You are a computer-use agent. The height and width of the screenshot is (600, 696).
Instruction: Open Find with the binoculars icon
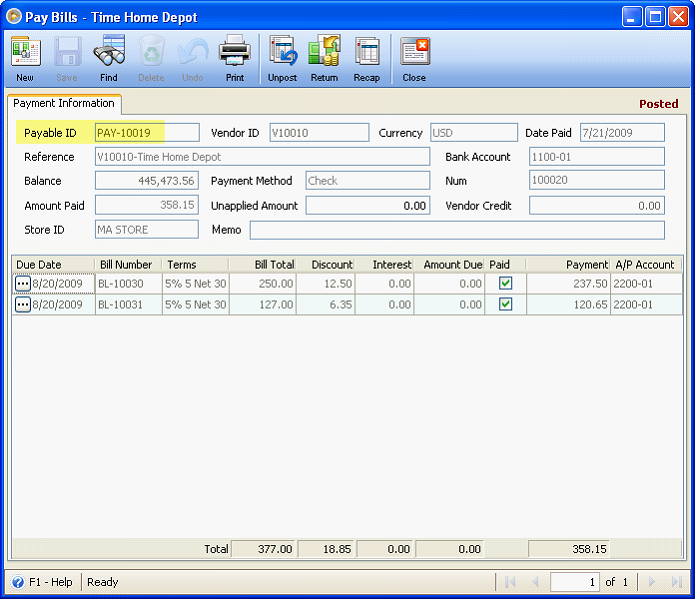click(x=108, y=58)
